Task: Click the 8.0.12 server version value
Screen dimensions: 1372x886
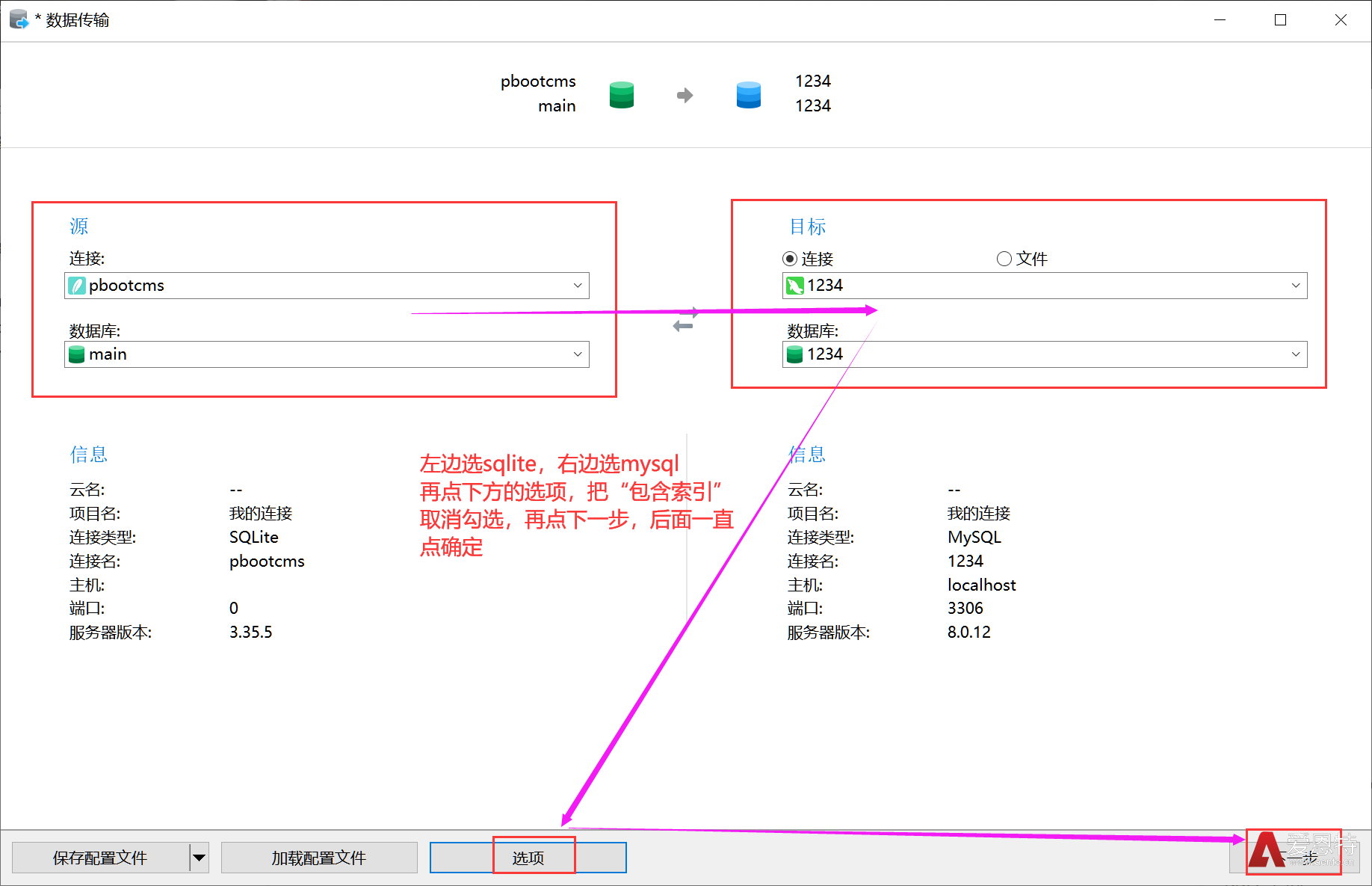Action: pos(969,633)
